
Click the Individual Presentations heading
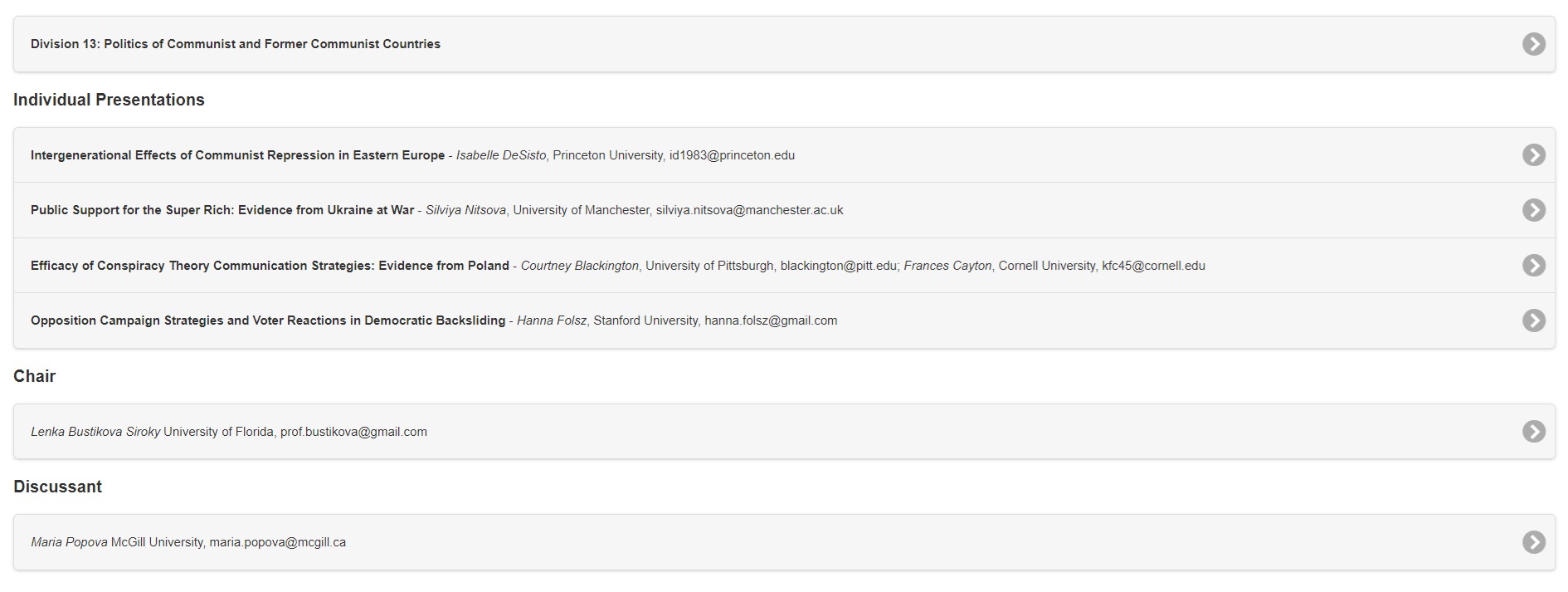109,100
